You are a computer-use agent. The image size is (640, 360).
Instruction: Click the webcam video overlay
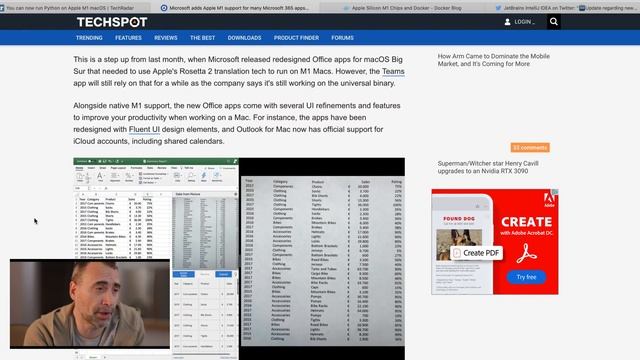pos(90,304)
